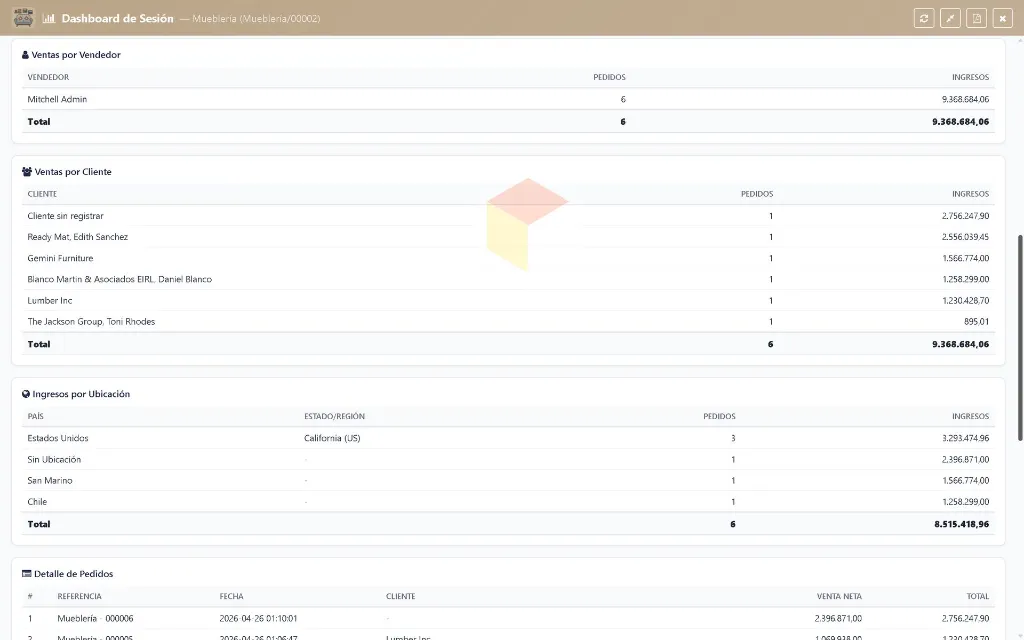Click the bar chart icon beside Dashboard title
The height and width of the screenshot is (640, 1024).
pyautogui.click(x=48, y=18)
